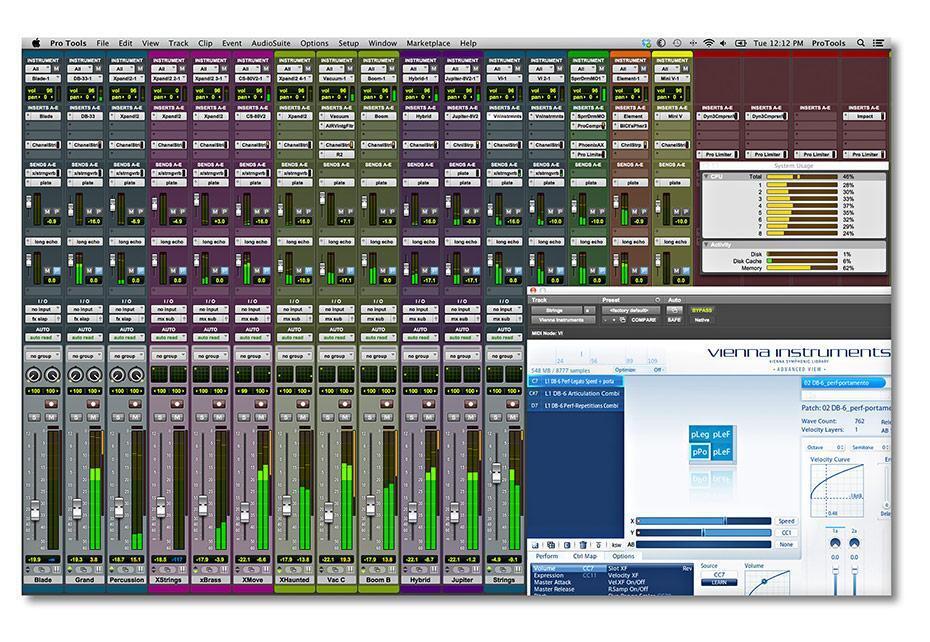
Task: Click the ksw icon in the Vienna Instruments toolbar
Action: pos(617,543)
